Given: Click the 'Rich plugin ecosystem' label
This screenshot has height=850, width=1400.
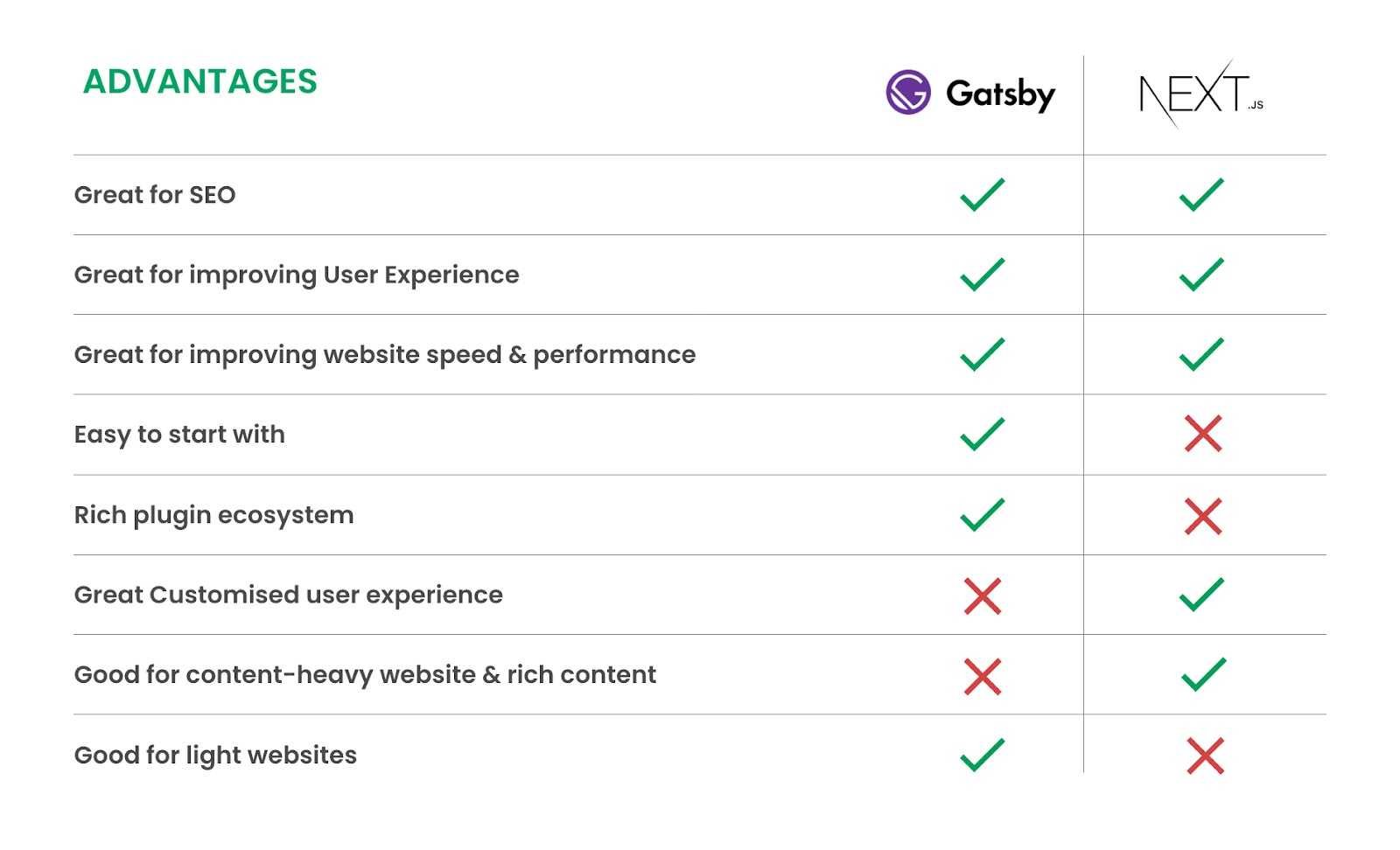Looking at the screenshot, I should point(213,515).
